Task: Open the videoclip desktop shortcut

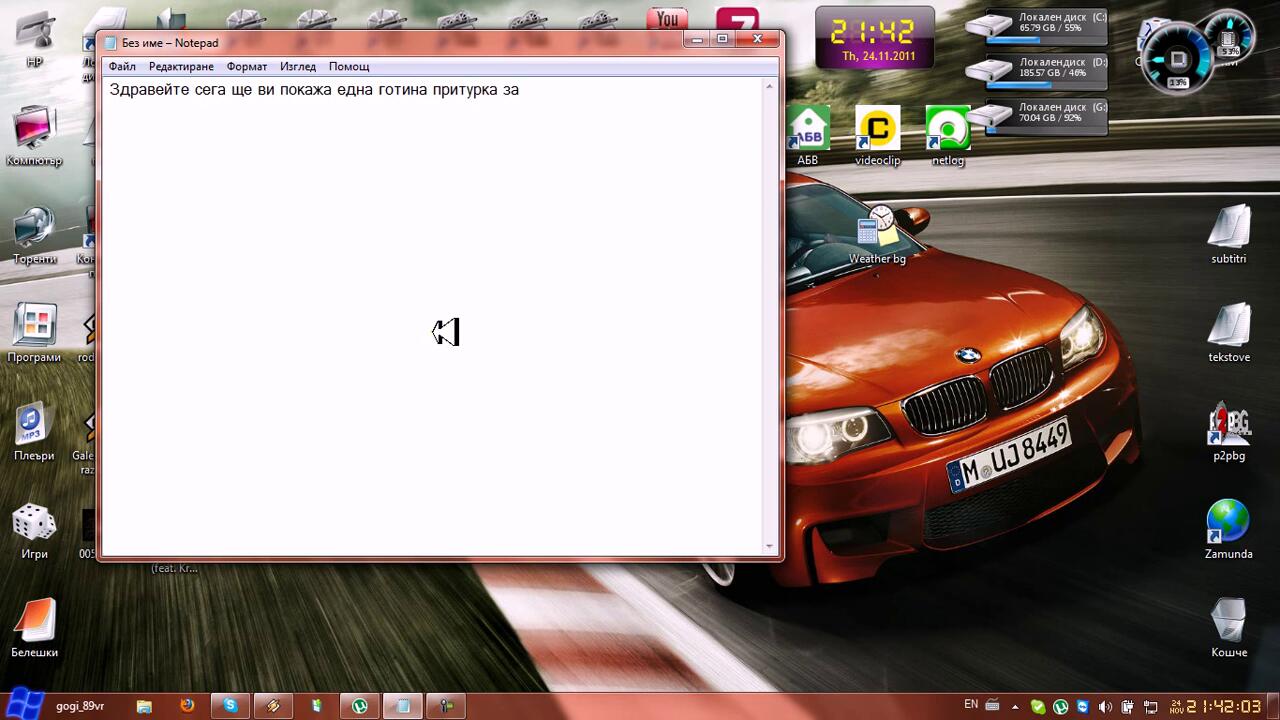Action: tap(877, 130)
